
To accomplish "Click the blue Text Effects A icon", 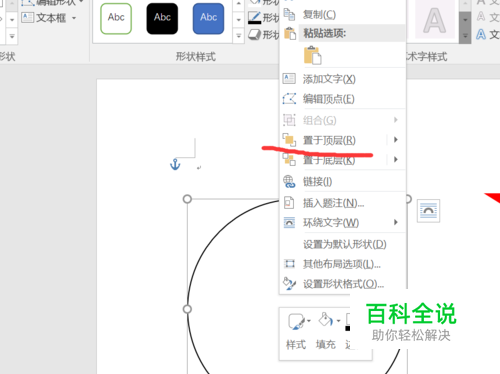I will coord(481,34).
